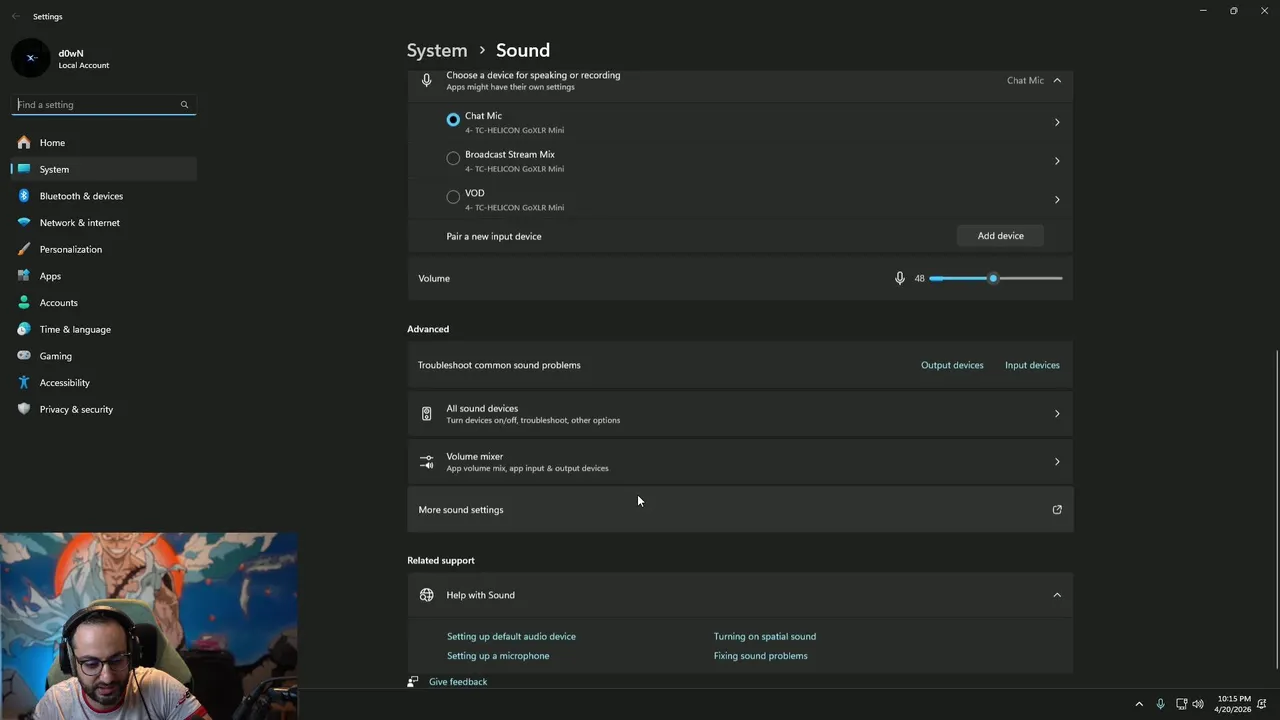Click the Accessibility icon in the sidebar
Screen dimensions: 1280x720
(x=24, y=382)
